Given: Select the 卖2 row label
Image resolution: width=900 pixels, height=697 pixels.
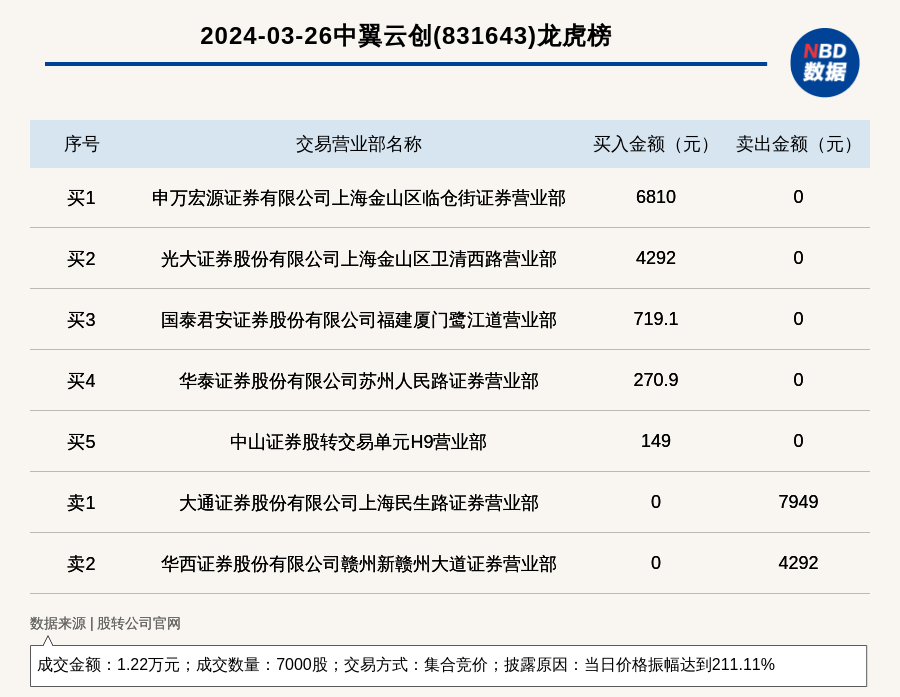Looking at the screenshot, I should 81,564.
